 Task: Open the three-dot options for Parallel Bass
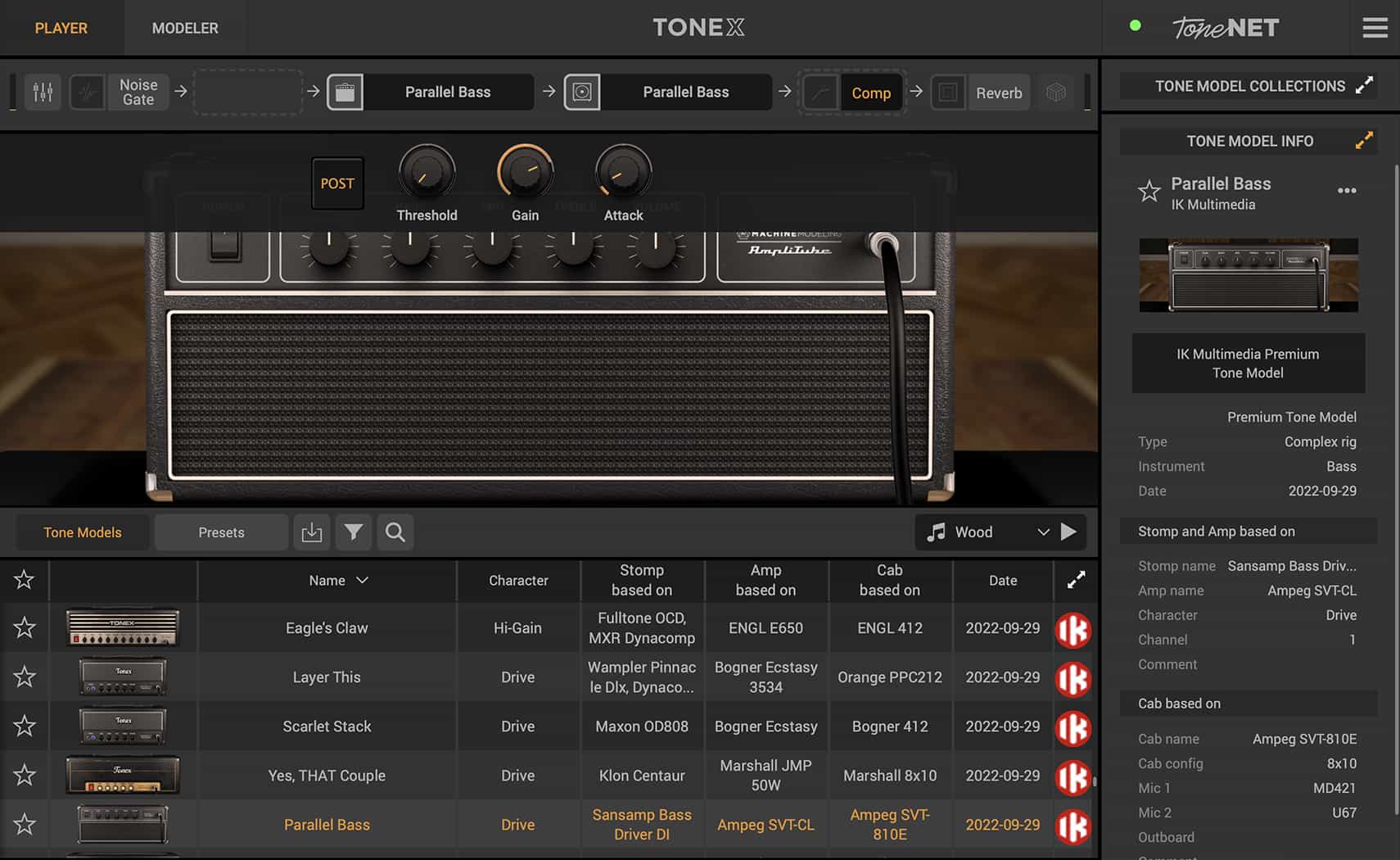click(1347, 191)
